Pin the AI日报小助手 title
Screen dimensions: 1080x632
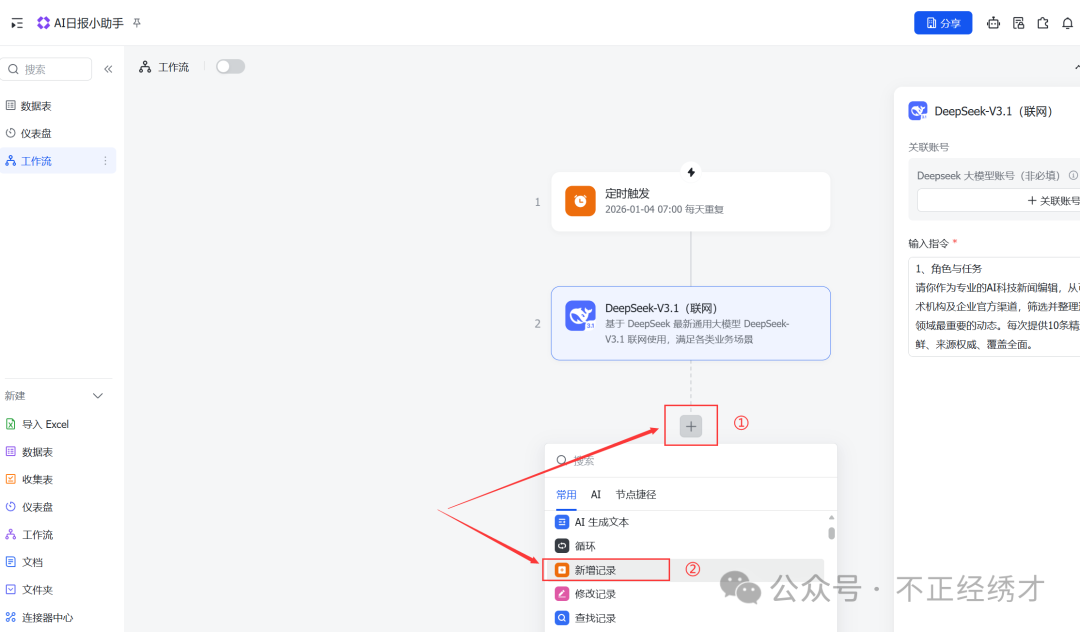point(136,23)
